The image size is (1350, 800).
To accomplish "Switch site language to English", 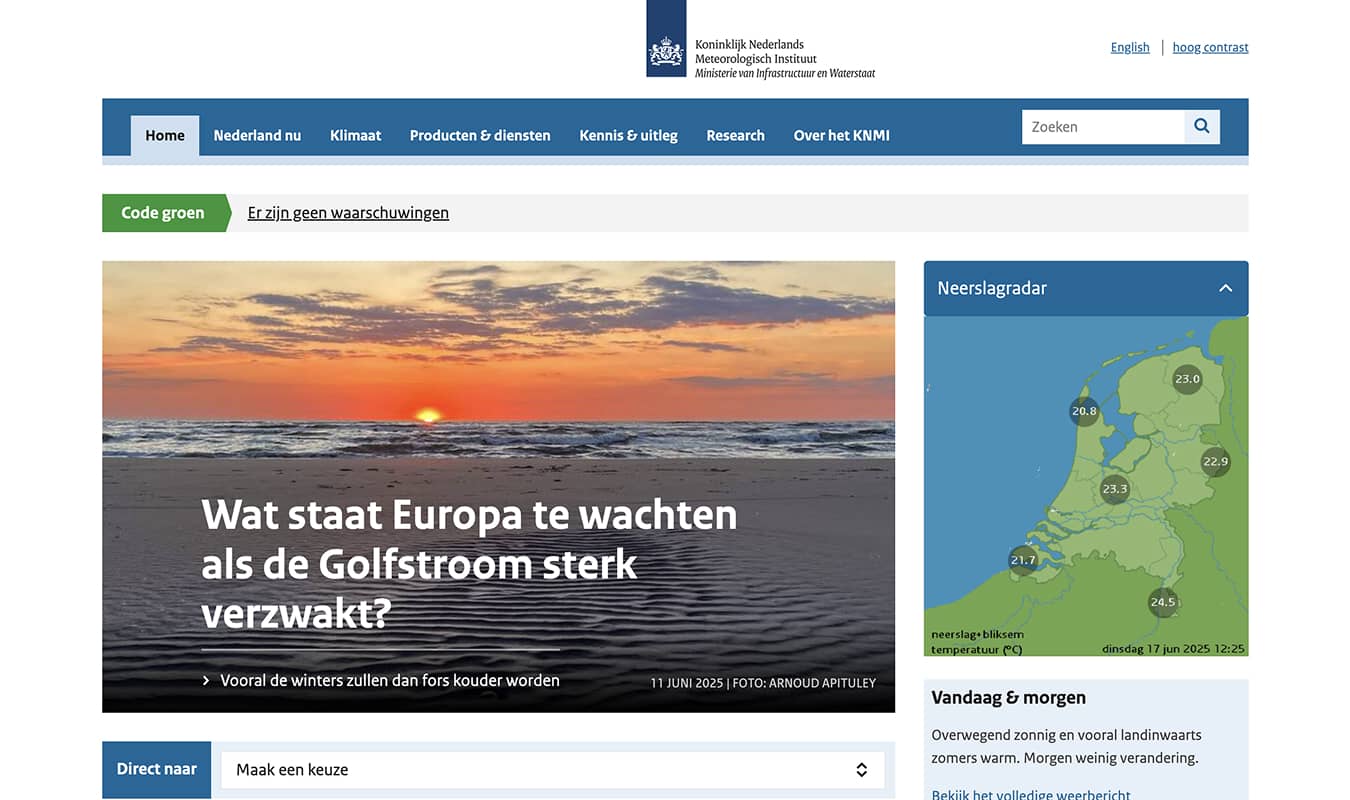I will pos(1130,47).
